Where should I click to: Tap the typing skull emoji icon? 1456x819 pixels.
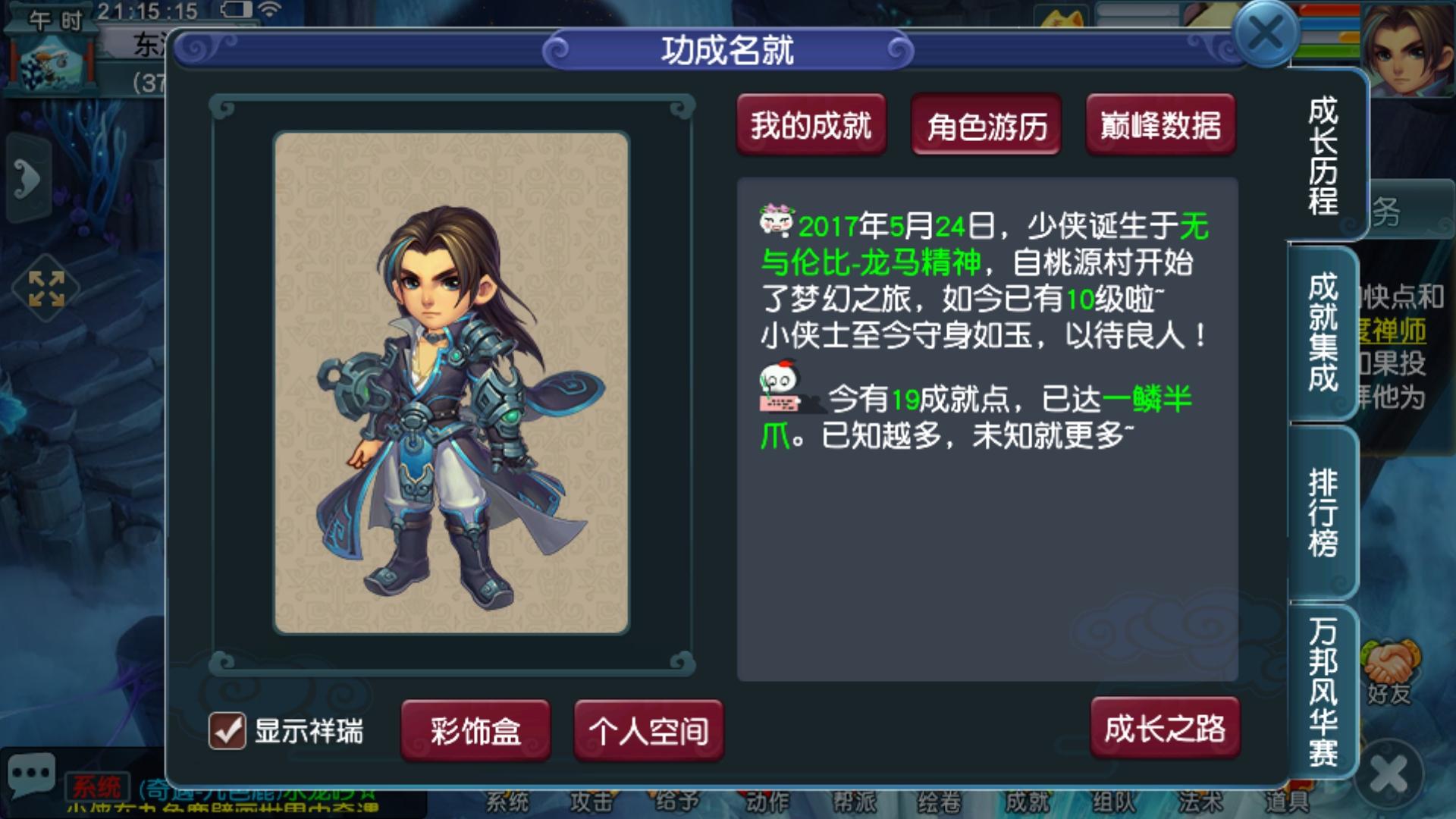point(783,388)
